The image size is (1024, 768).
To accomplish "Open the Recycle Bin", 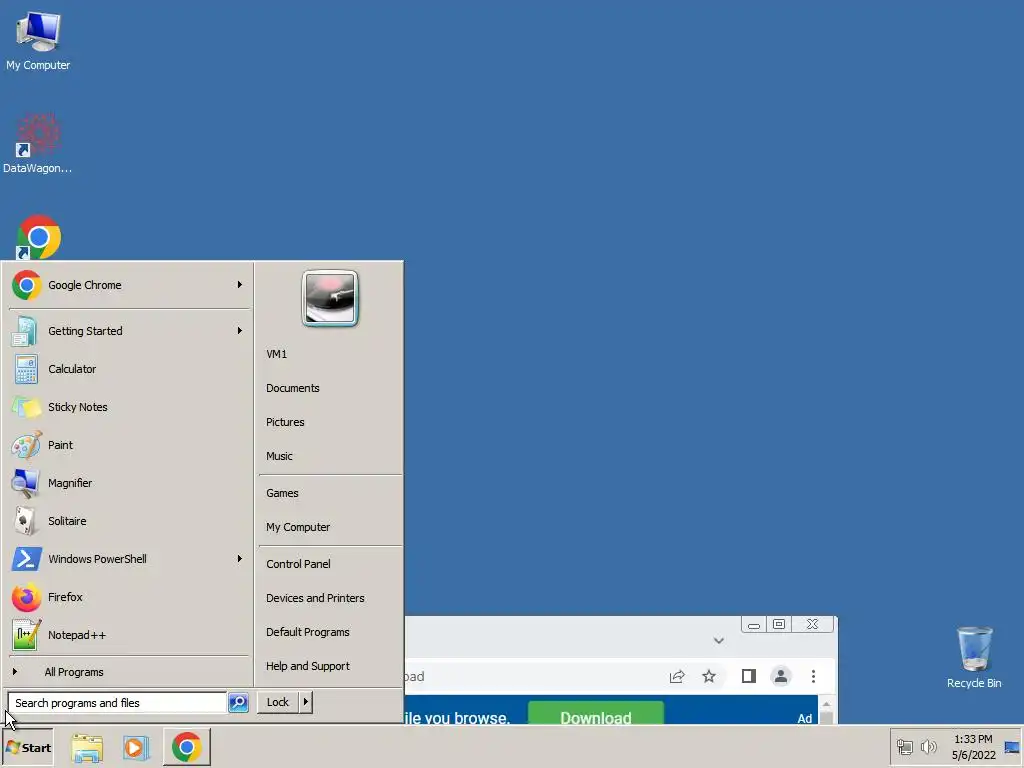I will point(974,657).
